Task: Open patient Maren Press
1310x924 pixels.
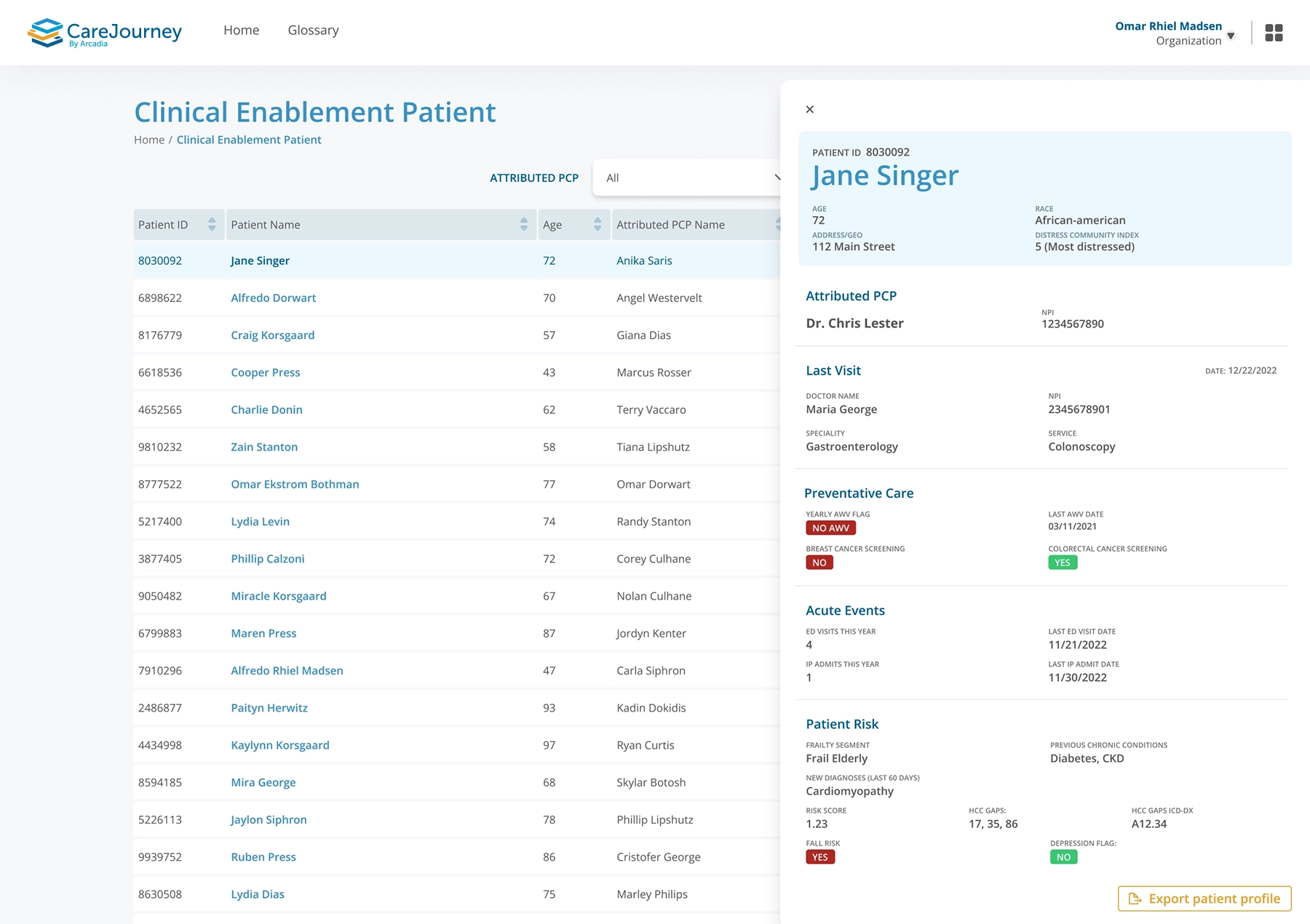Action: click(x=263, y=634)
